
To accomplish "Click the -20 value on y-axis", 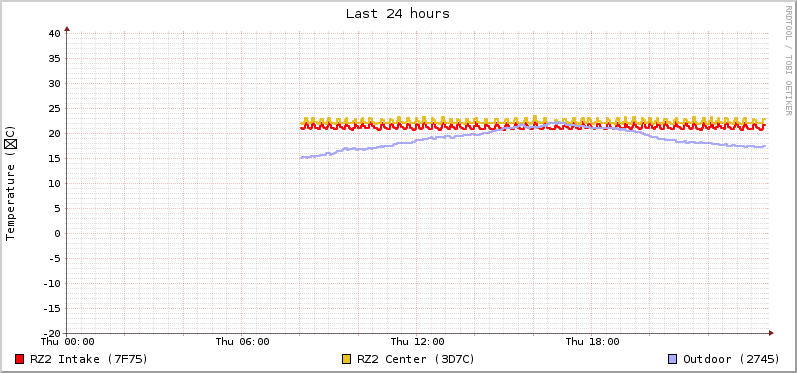I will click(51, 333).
